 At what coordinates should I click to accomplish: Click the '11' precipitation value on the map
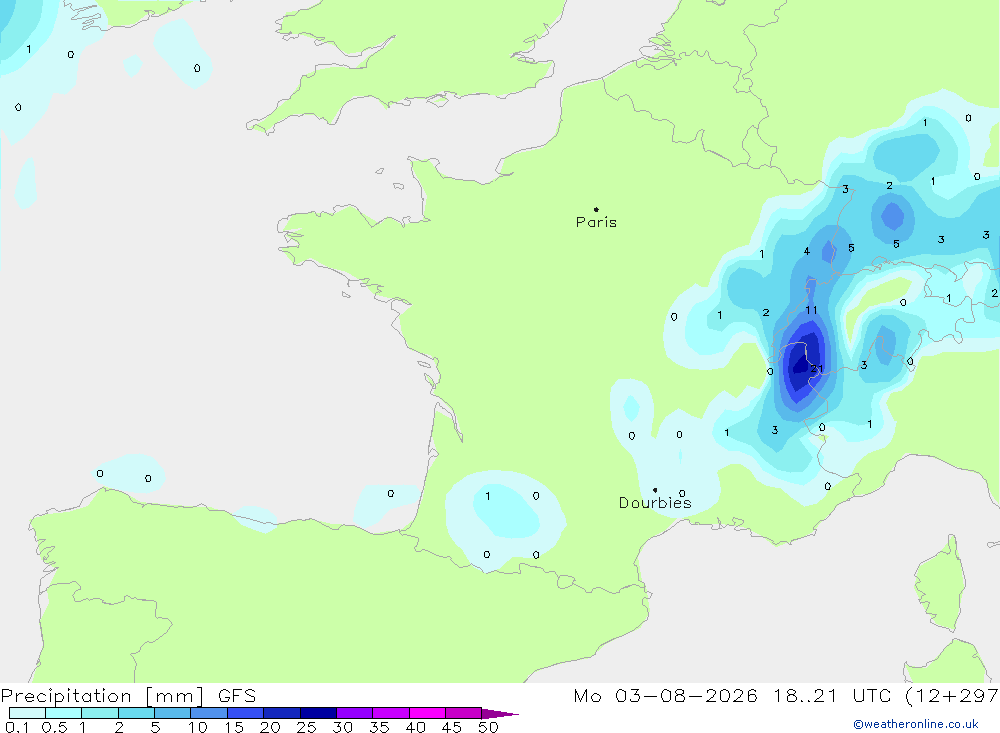(811, 310)
